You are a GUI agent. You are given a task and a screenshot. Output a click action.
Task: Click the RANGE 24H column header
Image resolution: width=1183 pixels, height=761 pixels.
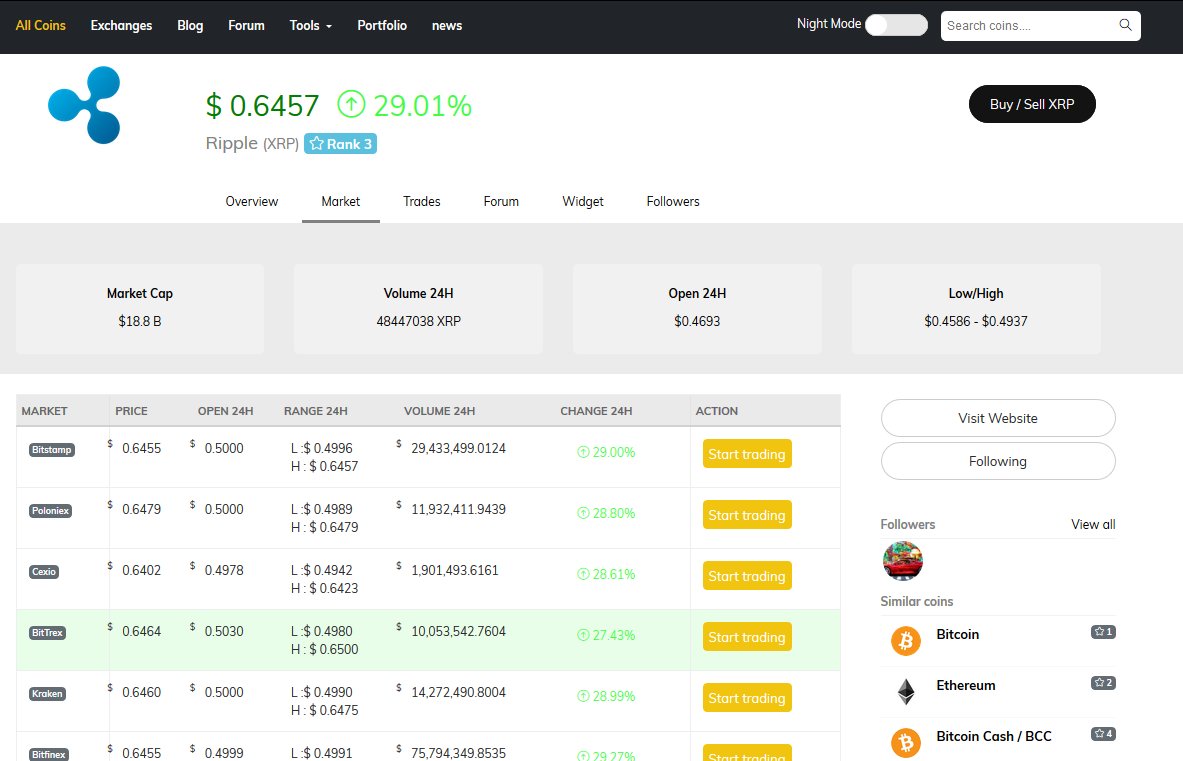315,411
